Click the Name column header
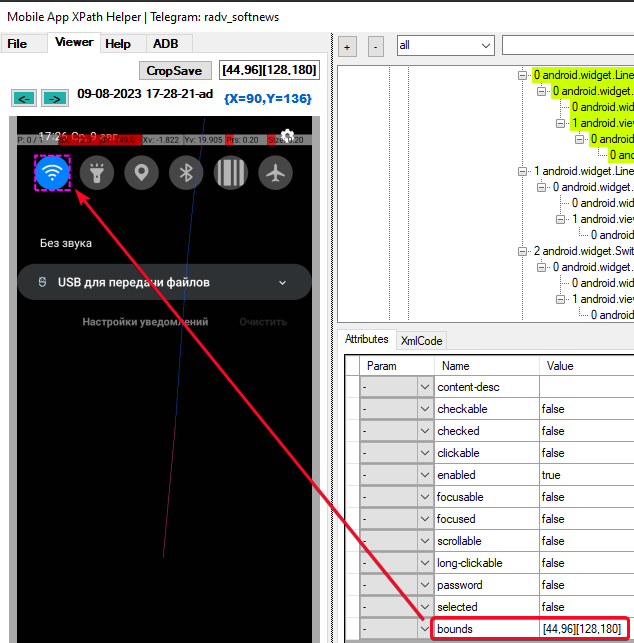 tap(486, 366)
